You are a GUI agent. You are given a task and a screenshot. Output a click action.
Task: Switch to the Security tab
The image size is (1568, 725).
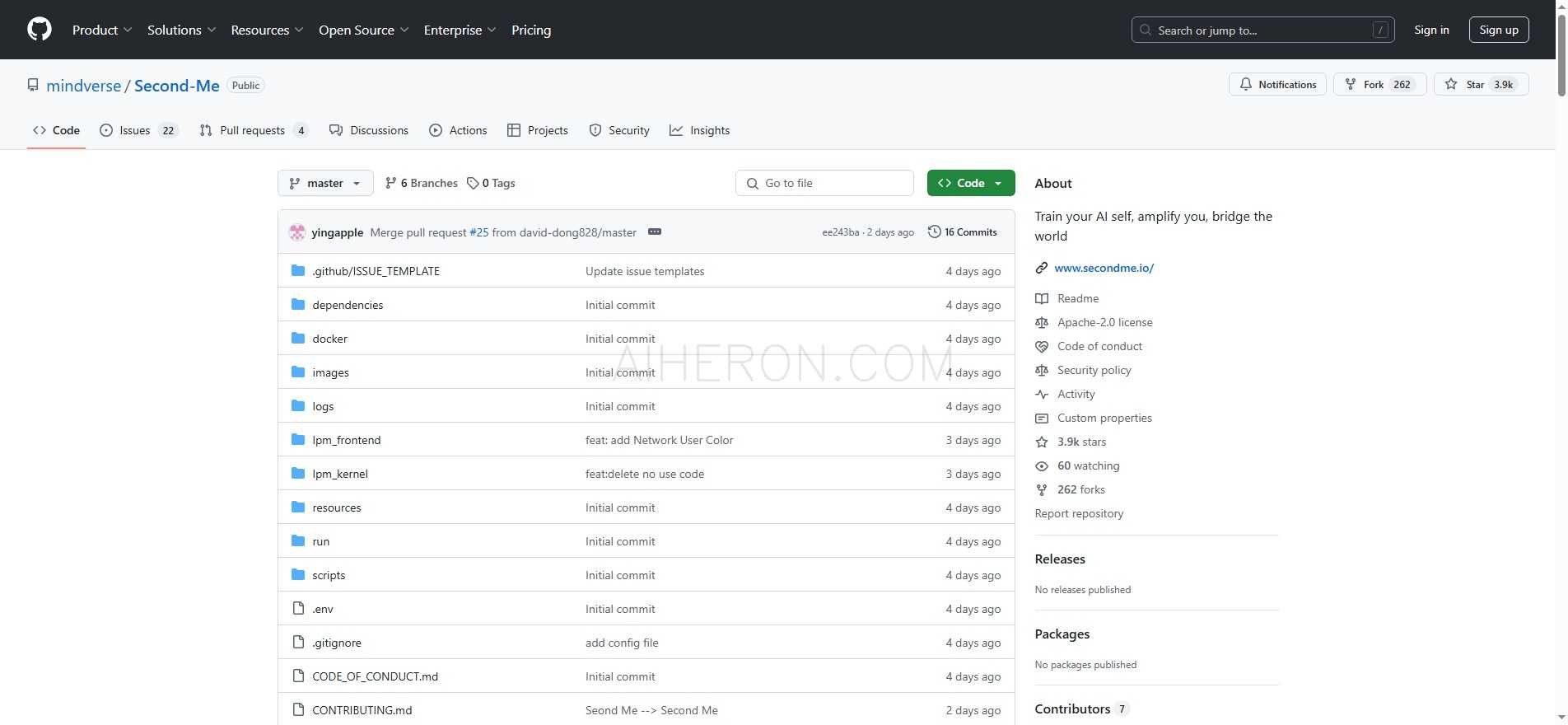[x=619, y=130]
